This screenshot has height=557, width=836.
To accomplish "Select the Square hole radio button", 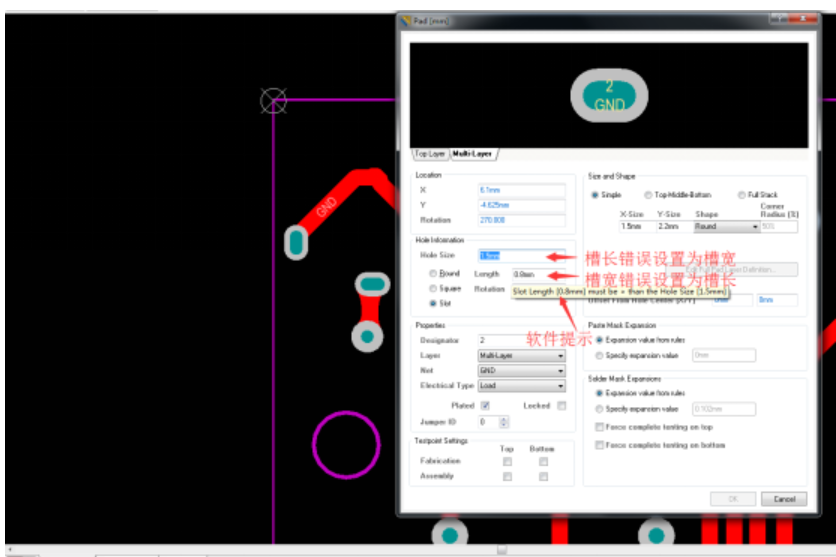I will click(x=433, y=288).
